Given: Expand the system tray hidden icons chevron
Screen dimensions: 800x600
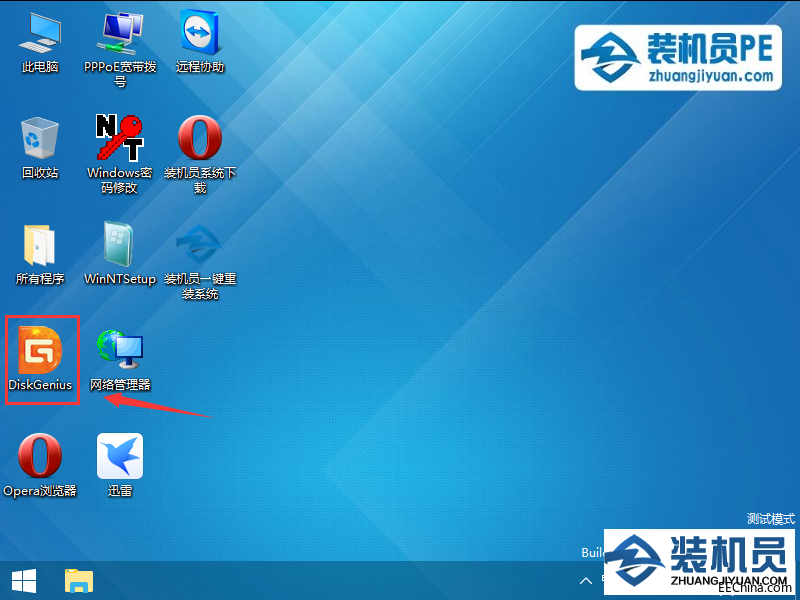Looking at the screenshot, I should pos(586,581).
